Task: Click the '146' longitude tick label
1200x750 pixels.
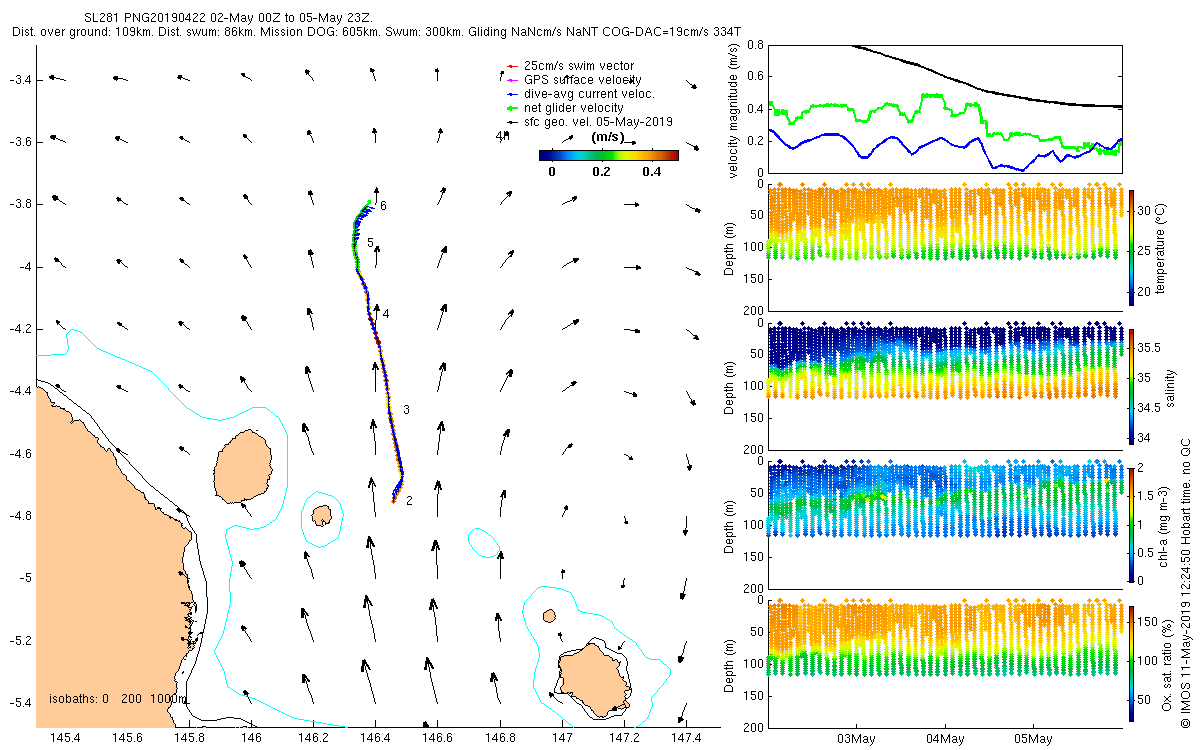Action: click(251, 738)
